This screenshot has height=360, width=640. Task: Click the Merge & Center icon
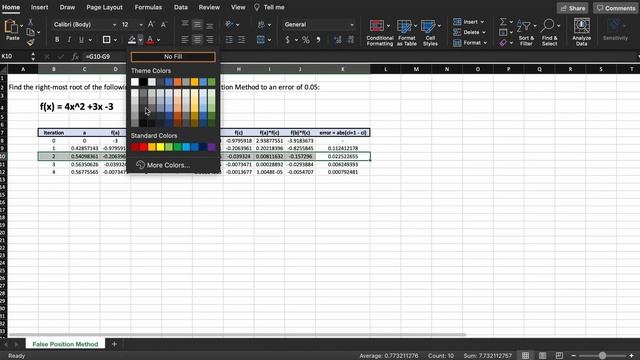tap(261, 40)
